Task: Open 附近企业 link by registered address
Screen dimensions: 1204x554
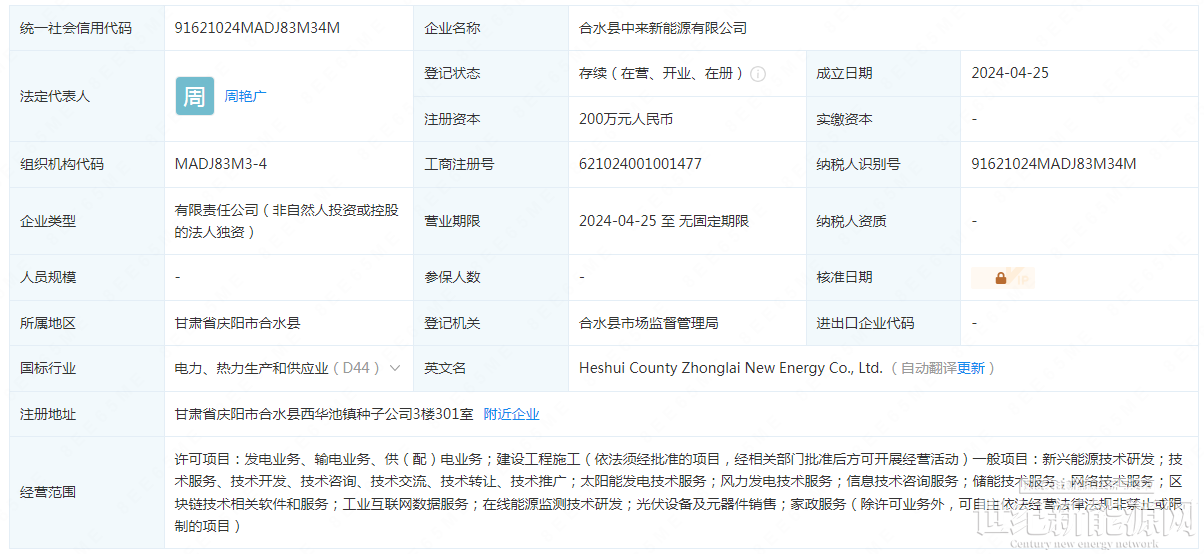Action: pyautogui.click(x=511, y=414)
